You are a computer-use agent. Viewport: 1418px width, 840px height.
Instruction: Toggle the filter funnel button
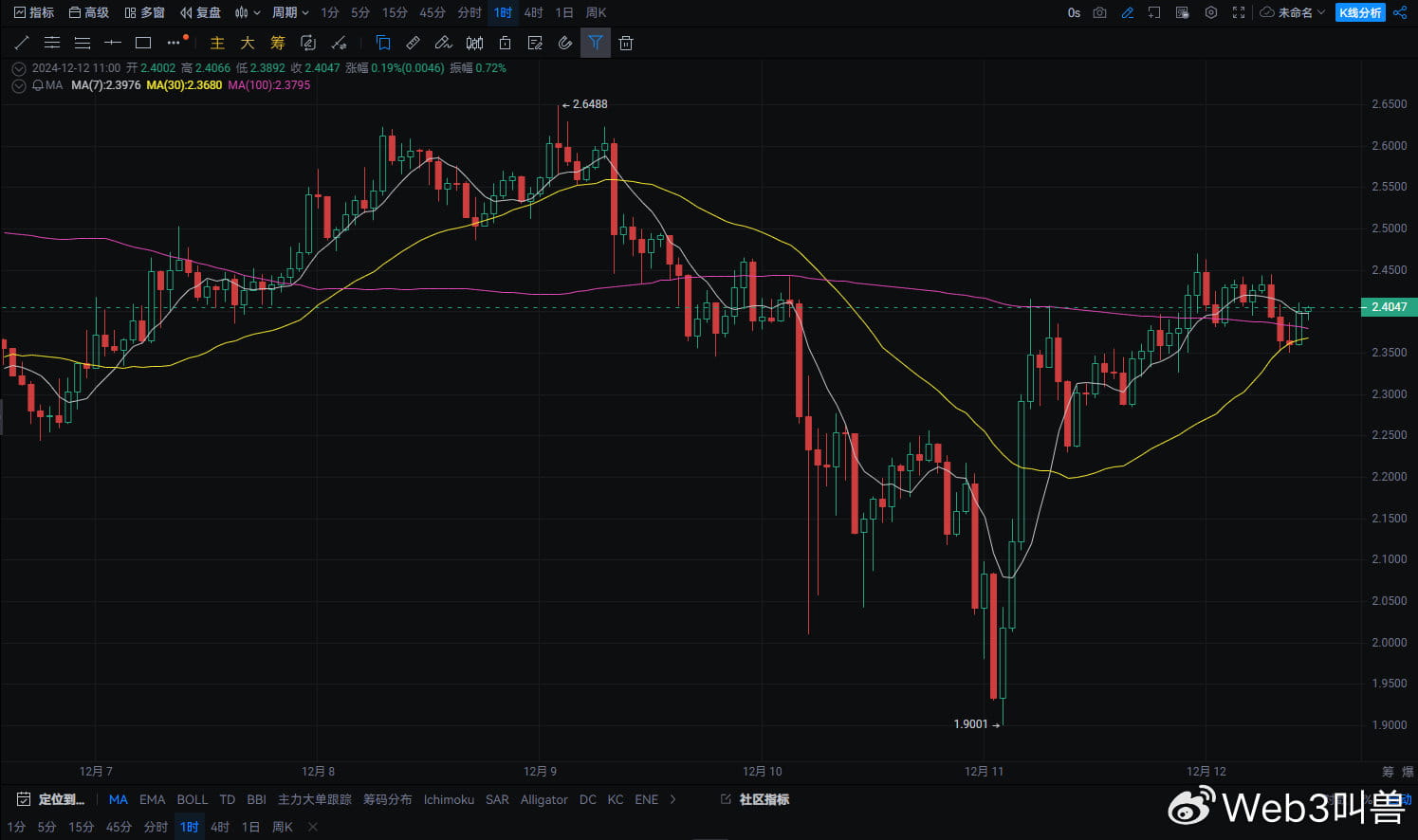[595, 43]
